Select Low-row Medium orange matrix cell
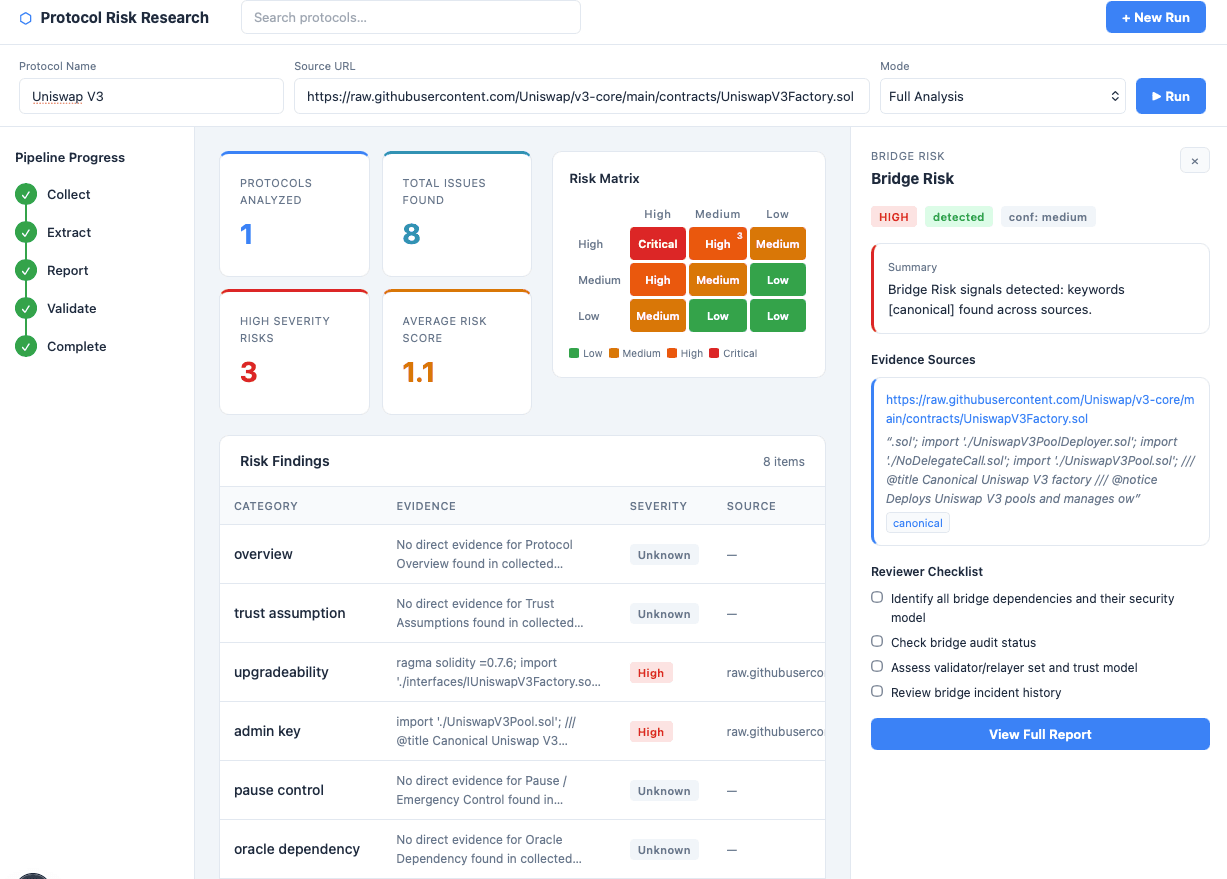This screenshot has width=1227, height=879. click(x=658, y=316)
